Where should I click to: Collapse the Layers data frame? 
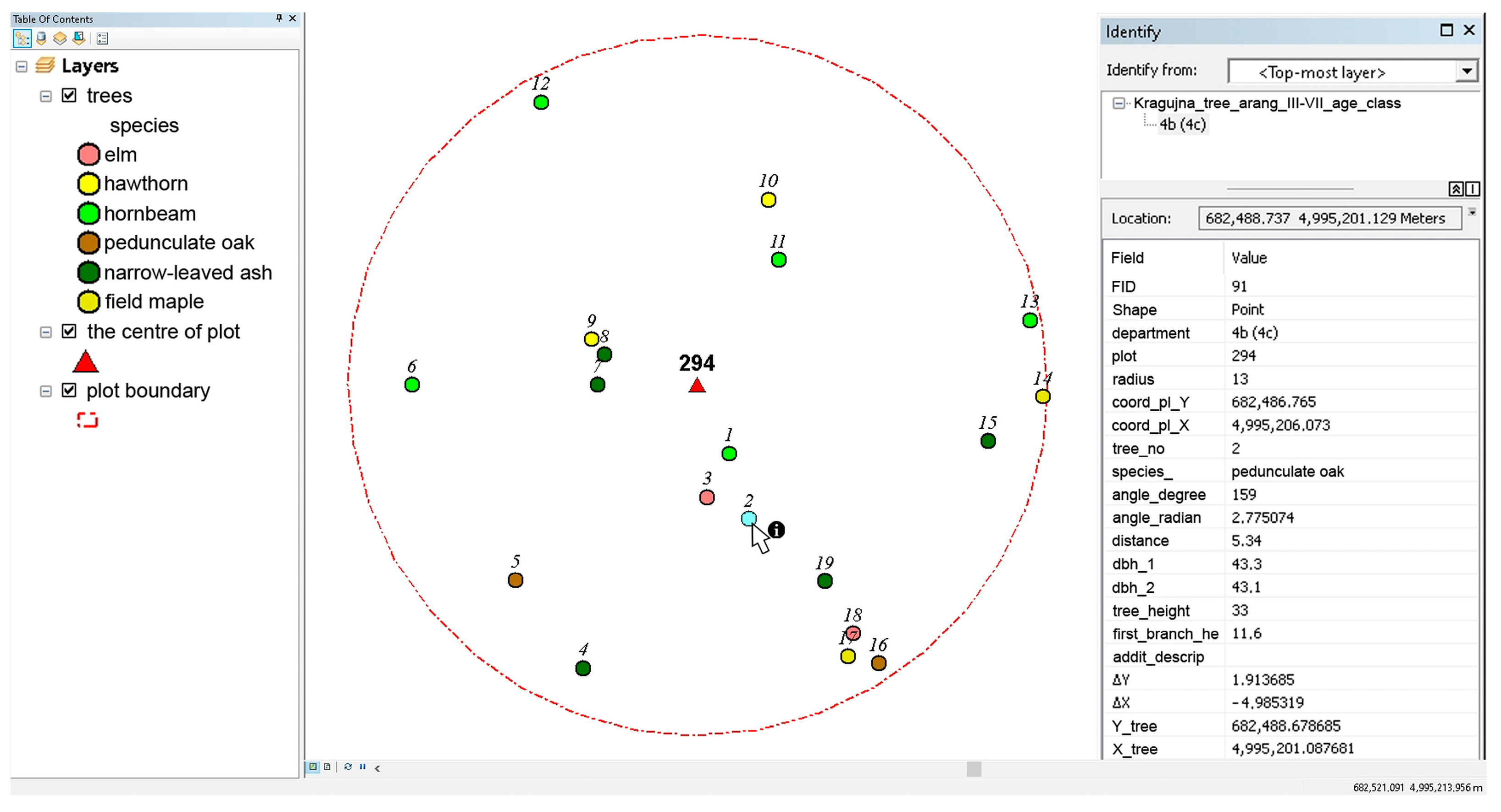[22, 66]
